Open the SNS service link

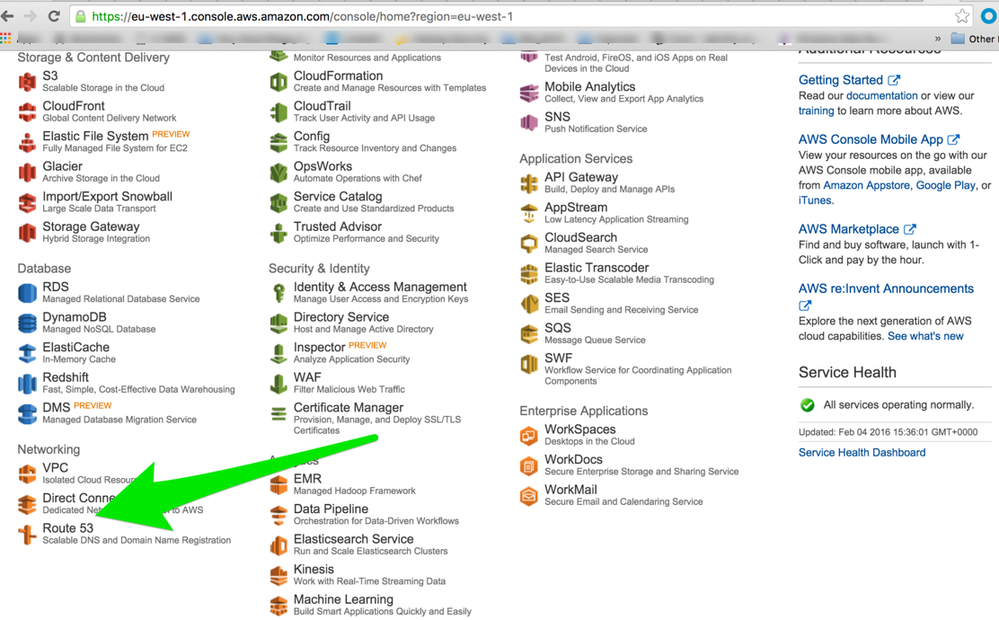point(557,117)
